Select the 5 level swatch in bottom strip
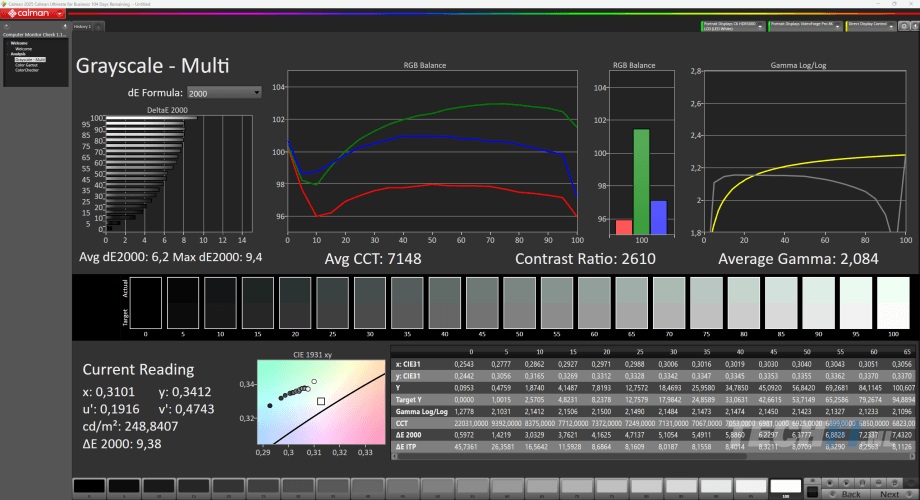Image resolution: width=920 pixels, height=500 pixels. coord(124,487)
